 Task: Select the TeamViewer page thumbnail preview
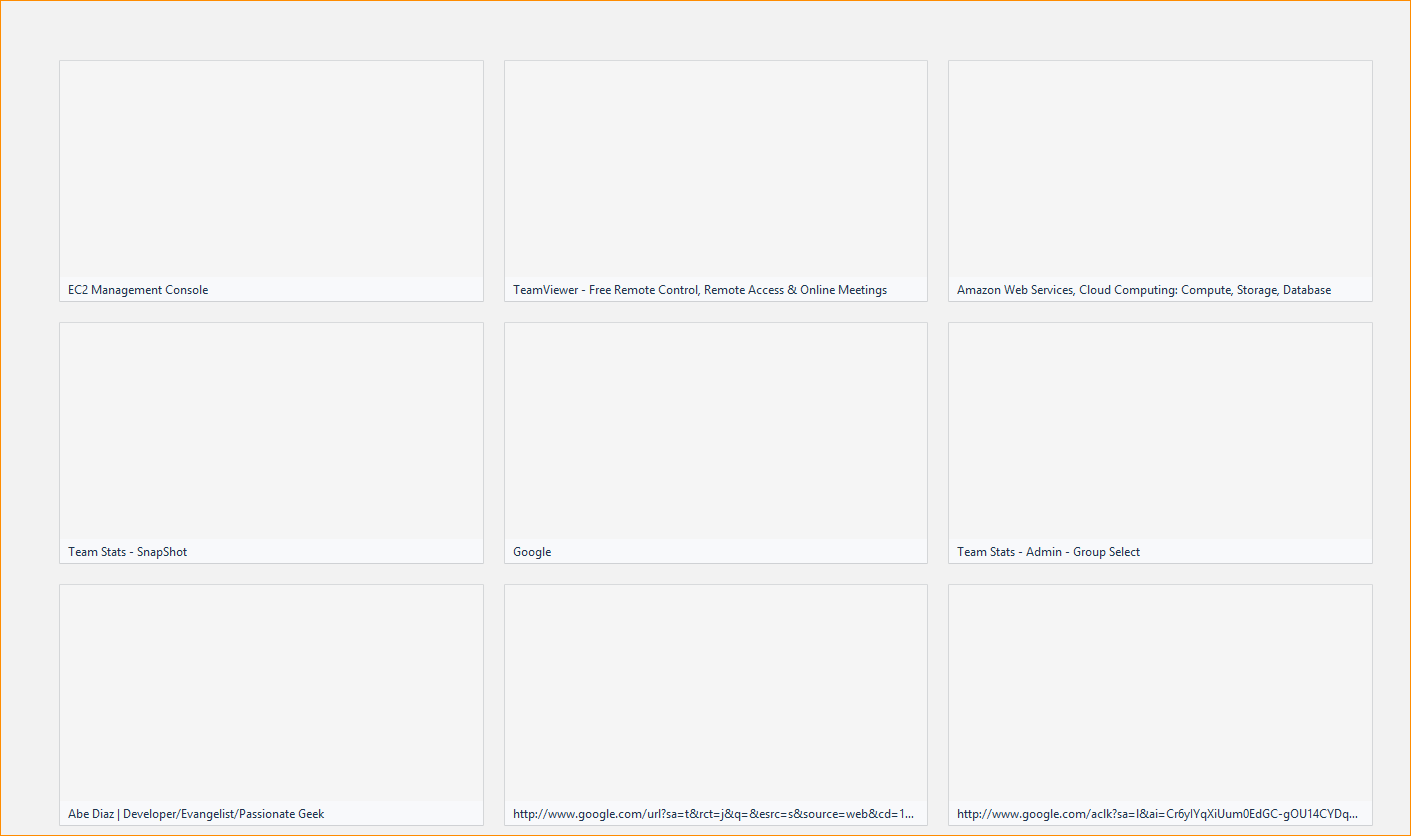715,169
